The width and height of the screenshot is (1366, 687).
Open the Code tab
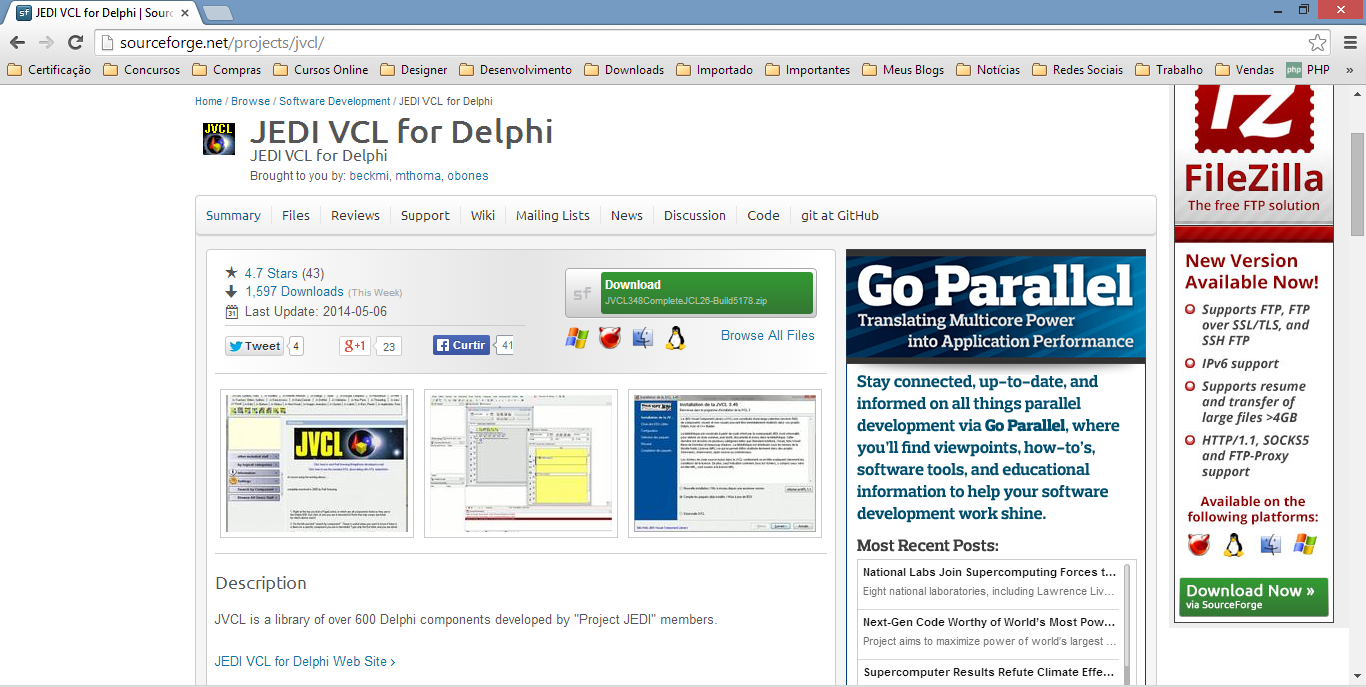[763, 215]
